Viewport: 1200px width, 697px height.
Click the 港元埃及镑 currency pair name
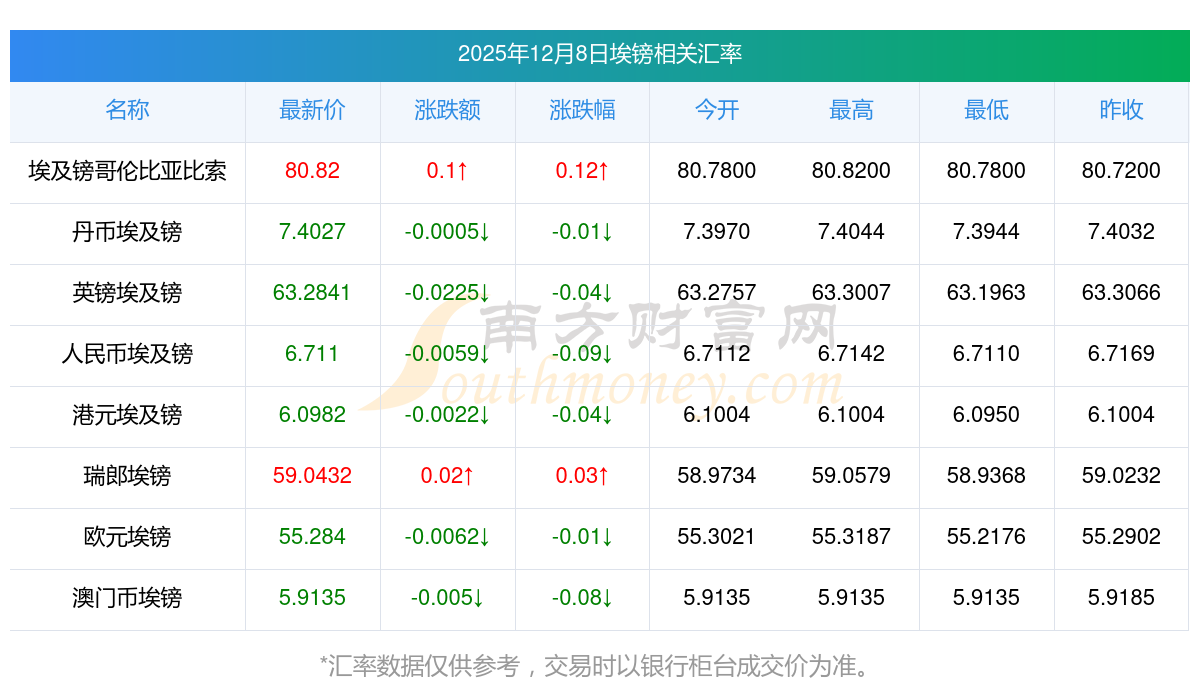click(x=127, y=415)
